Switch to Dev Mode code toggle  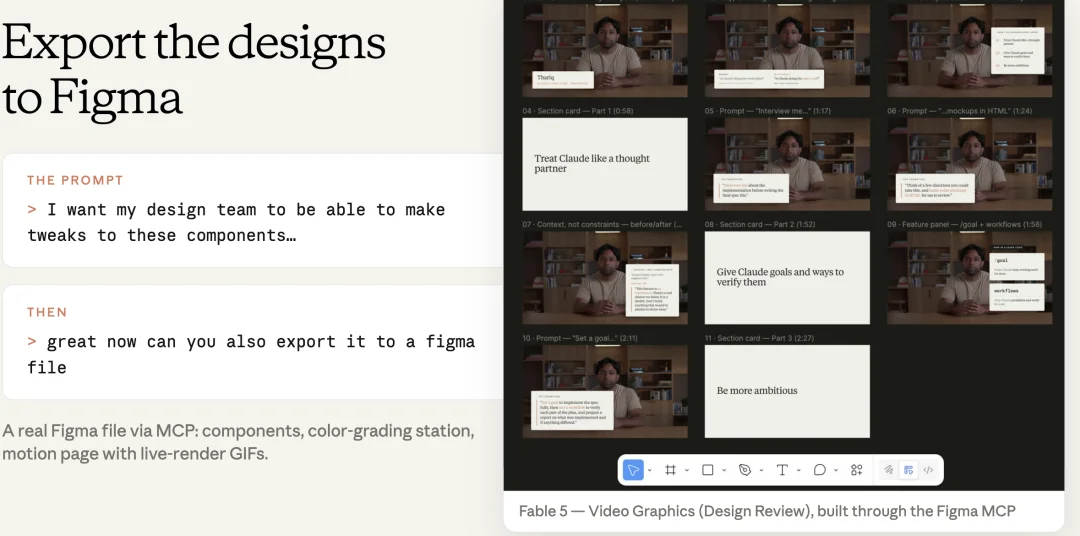point(928,470)
